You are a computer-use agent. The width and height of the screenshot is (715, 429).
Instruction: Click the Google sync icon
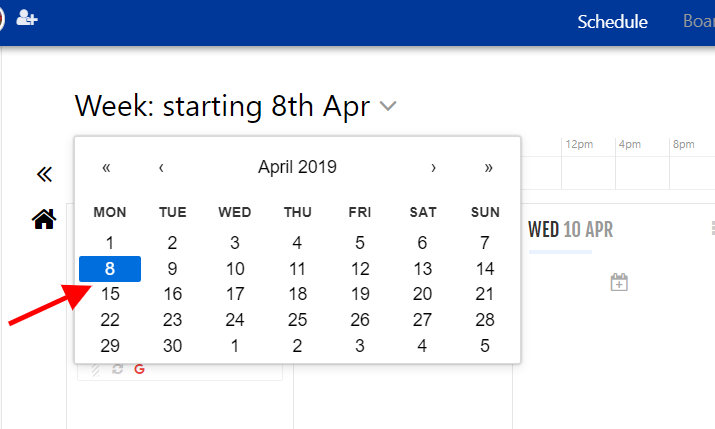click(140, 369)
